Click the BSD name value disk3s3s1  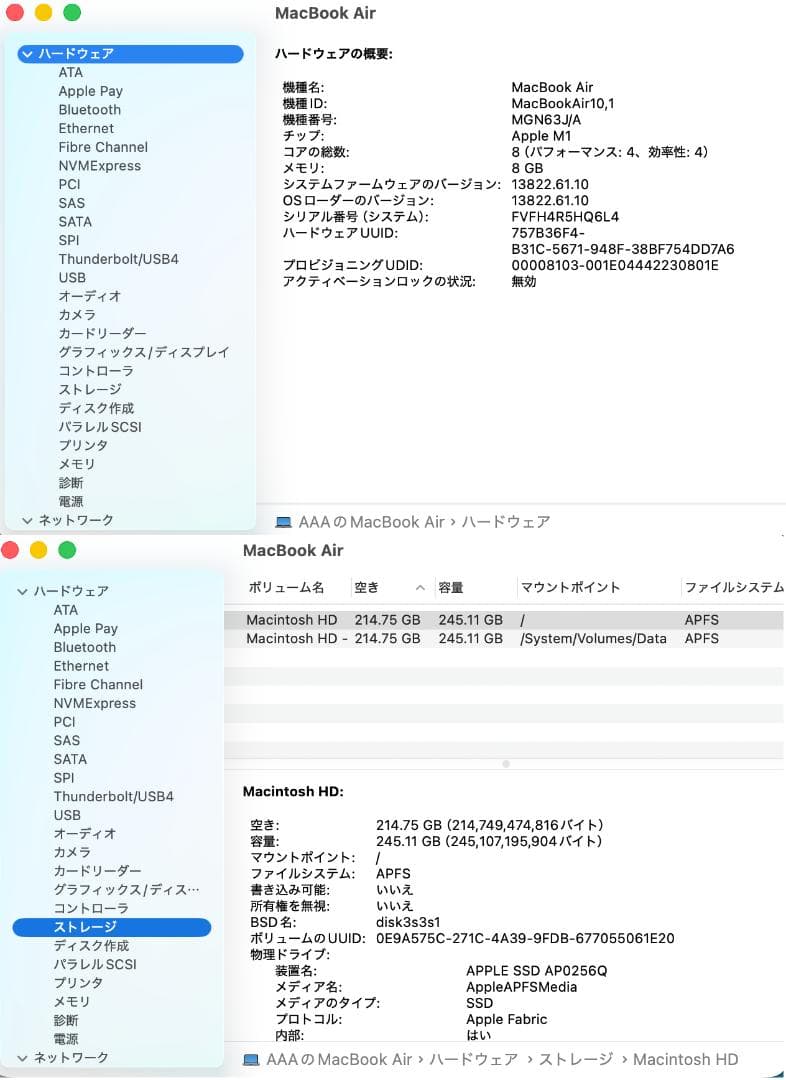[408, 922]
